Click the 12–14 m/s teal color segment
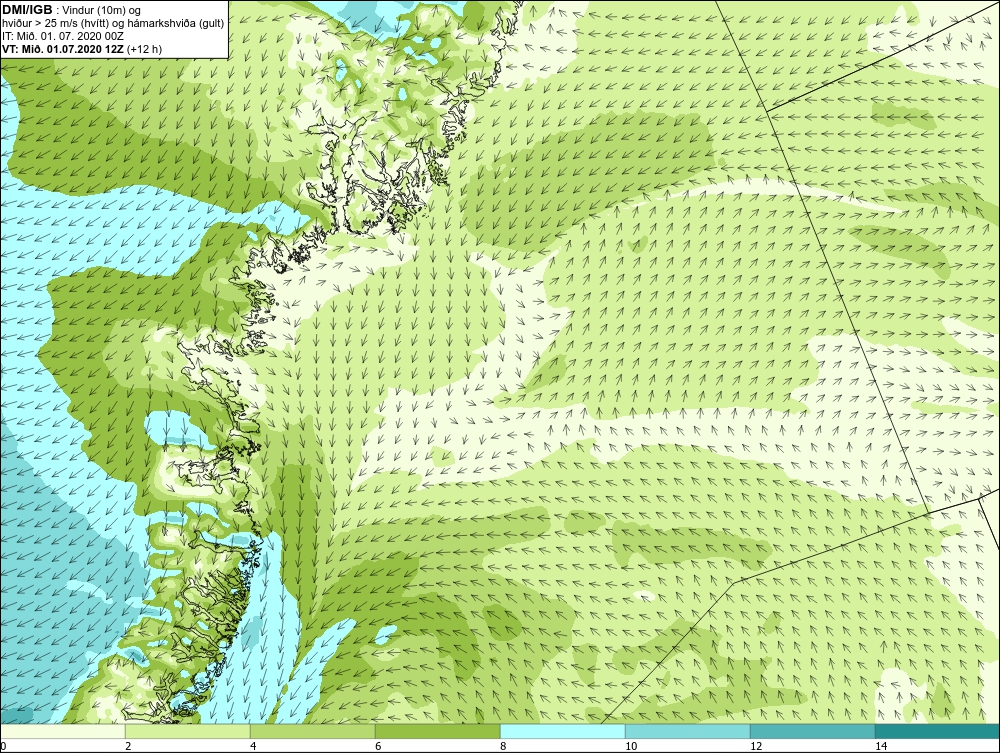The height and width of the screenshot is (753, 1000). (x=812, y=731)
